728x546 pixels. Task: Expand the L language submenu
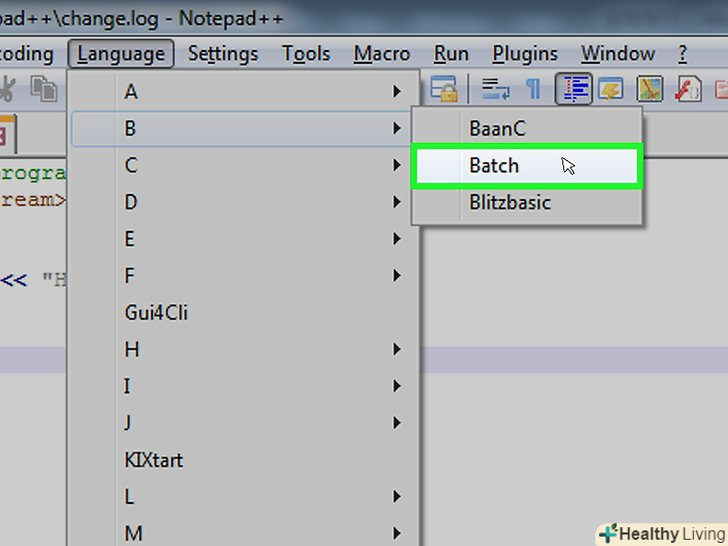click(244, 497)
